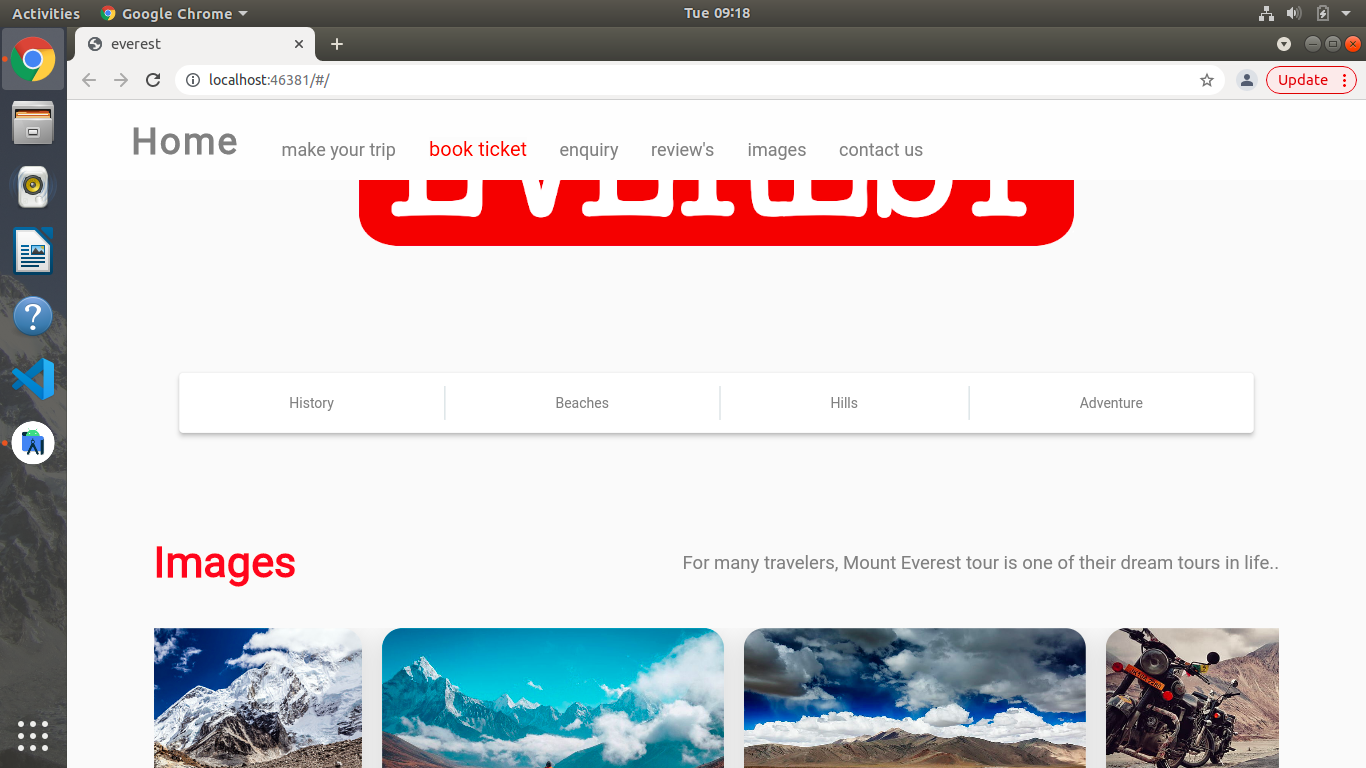The height and width of the screenshot is (768, 1366).
Task: Launch Visual Studio Code from the dock
Action: [x=33, y=379]
